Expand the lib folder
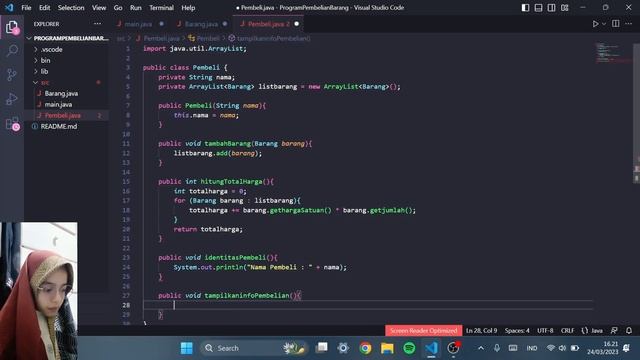 (x=67, y=71)
